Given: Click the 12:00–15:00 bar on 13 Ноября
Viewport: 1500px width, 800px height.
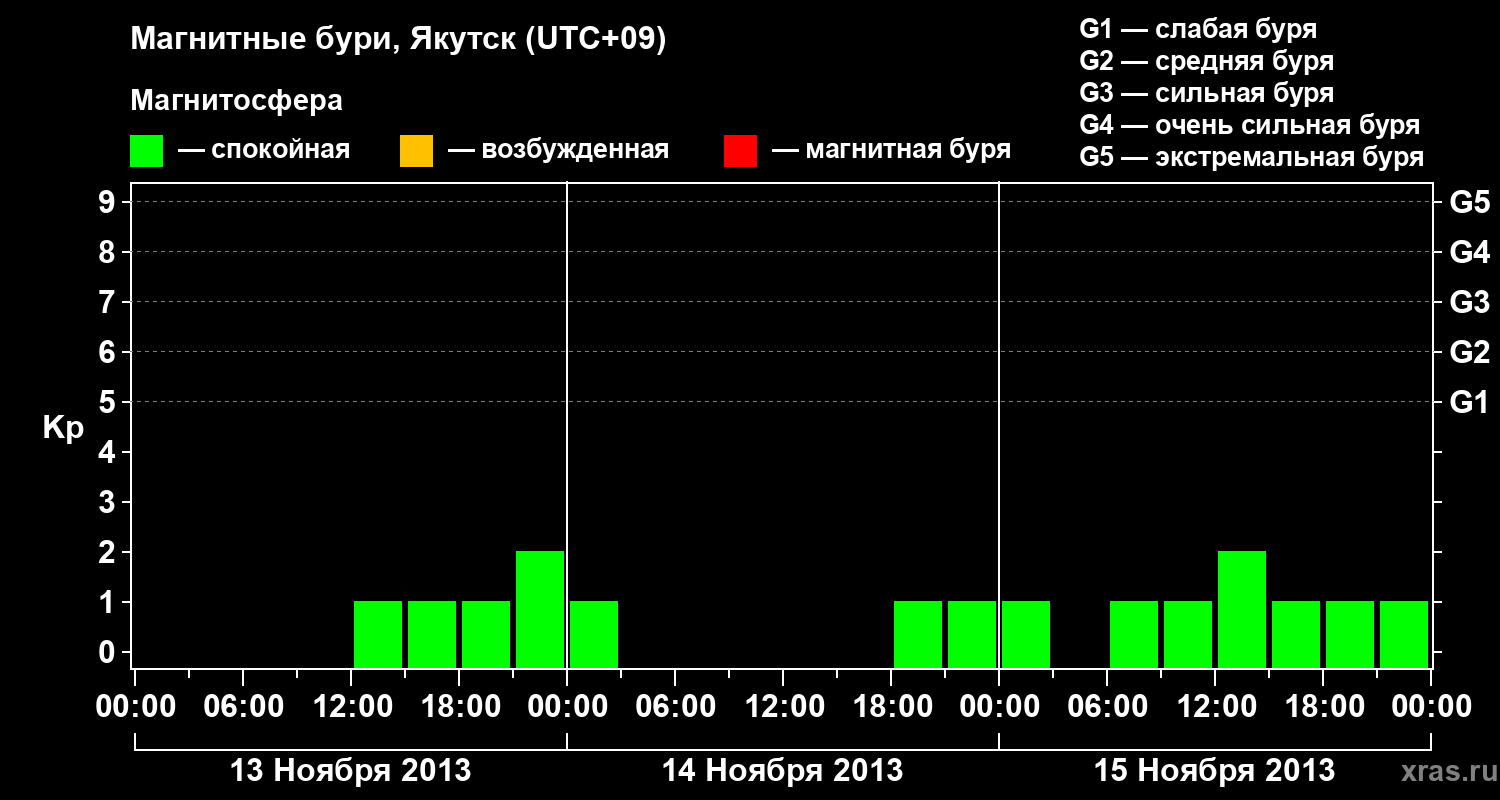Looking at the screenshot, I should pos(378,634).
